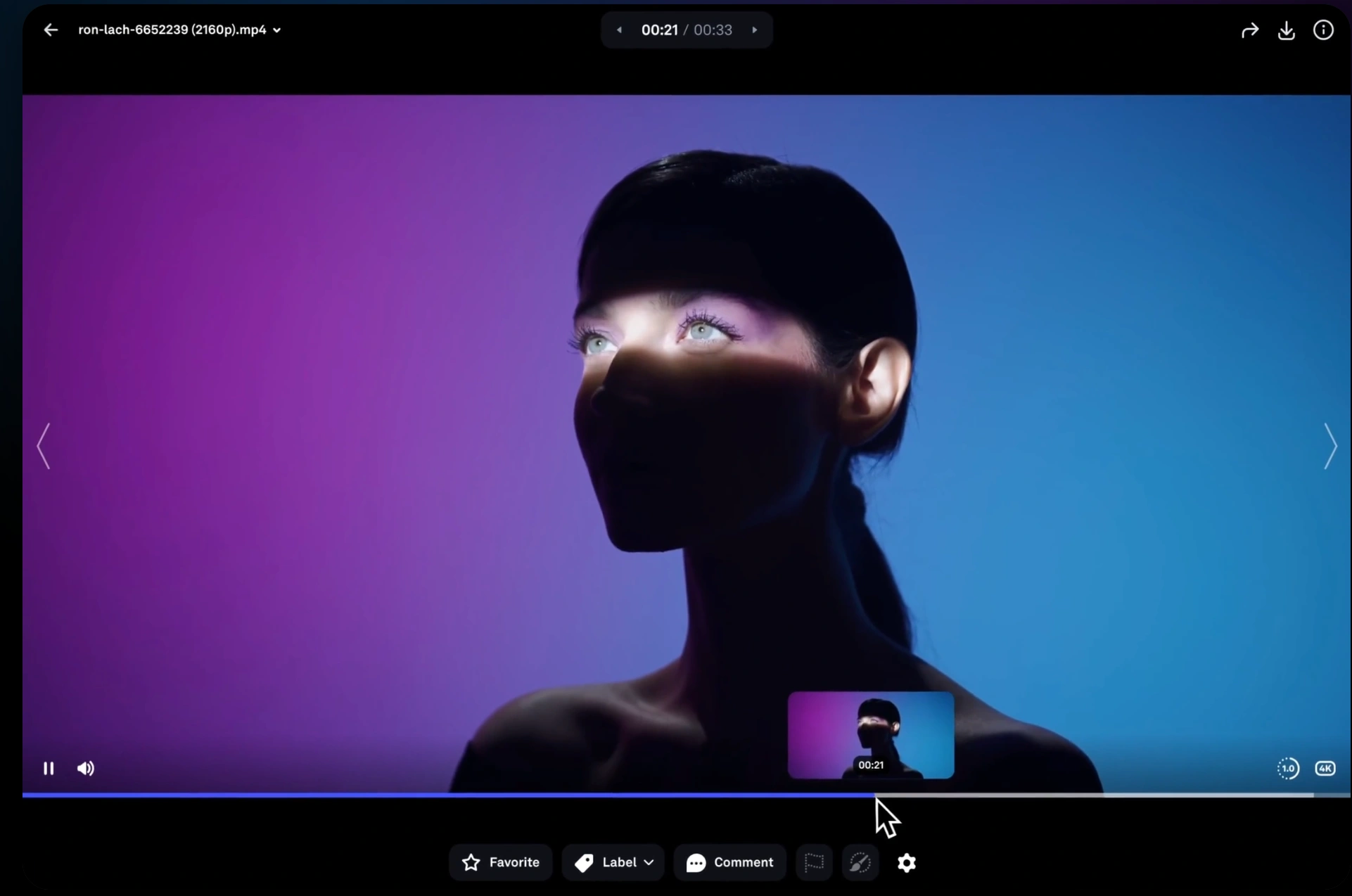View file info via the info icon

[1323, 30]
